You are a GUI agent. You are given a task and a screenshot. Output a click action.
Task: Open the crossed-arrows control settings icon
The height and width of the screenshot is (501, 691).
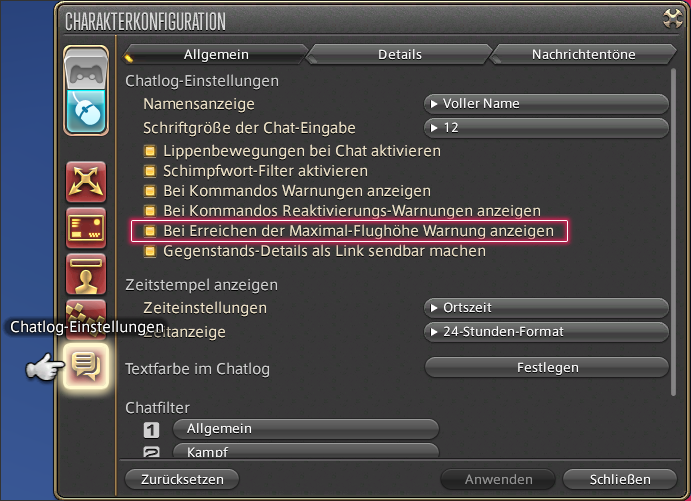(86, 181)
